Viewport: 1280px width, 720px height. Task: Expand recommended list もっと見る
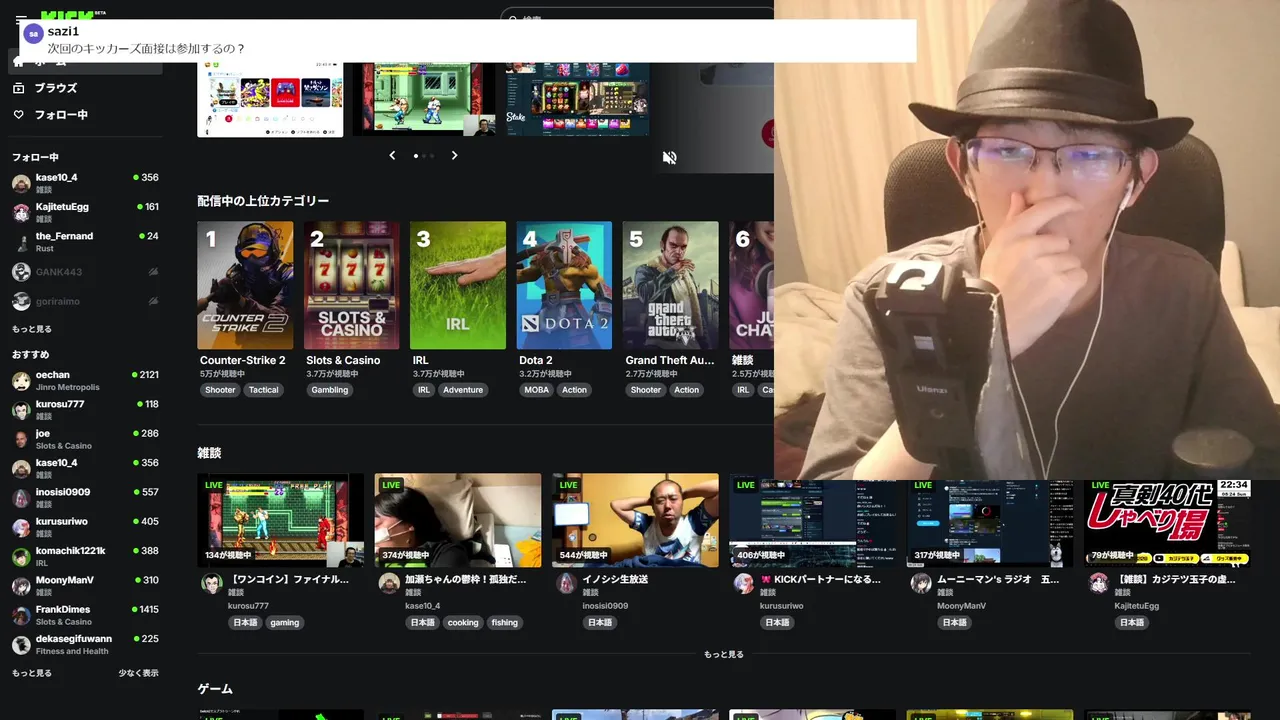tap(32, 673)
